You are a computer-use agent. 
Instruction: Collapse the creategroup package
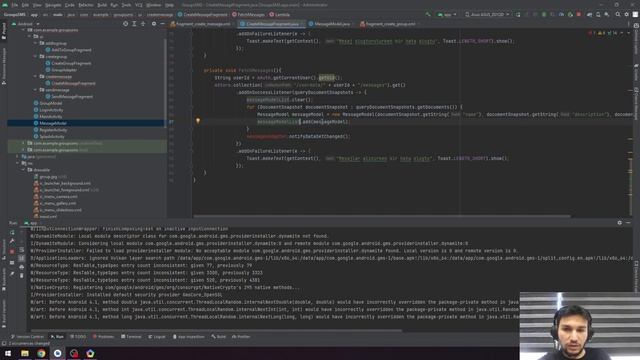click(36, 57)
